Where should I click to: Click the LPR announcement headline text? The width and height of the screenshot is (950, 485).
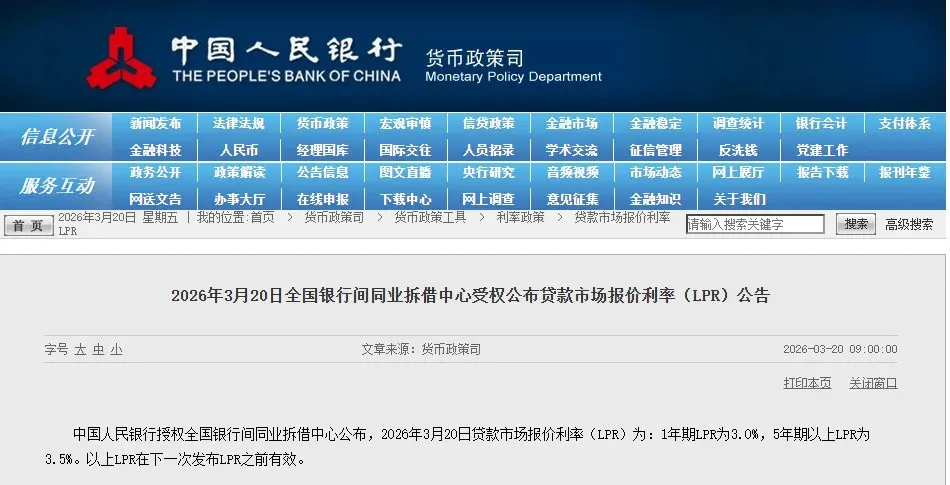(x=470, y=295)
